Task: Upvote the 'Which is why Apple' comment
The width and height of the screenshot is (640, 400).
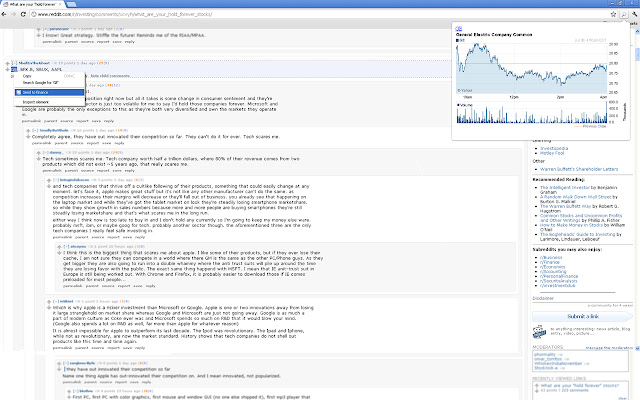Action: pos(49,302)
